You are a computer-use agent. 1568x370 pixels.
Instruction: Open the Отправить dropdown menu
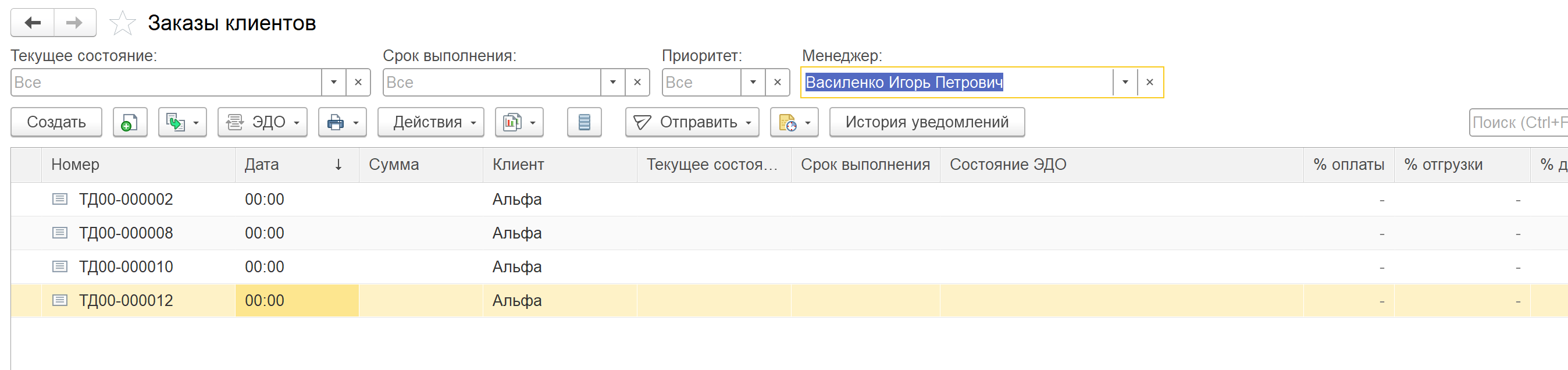click(692, 122)
